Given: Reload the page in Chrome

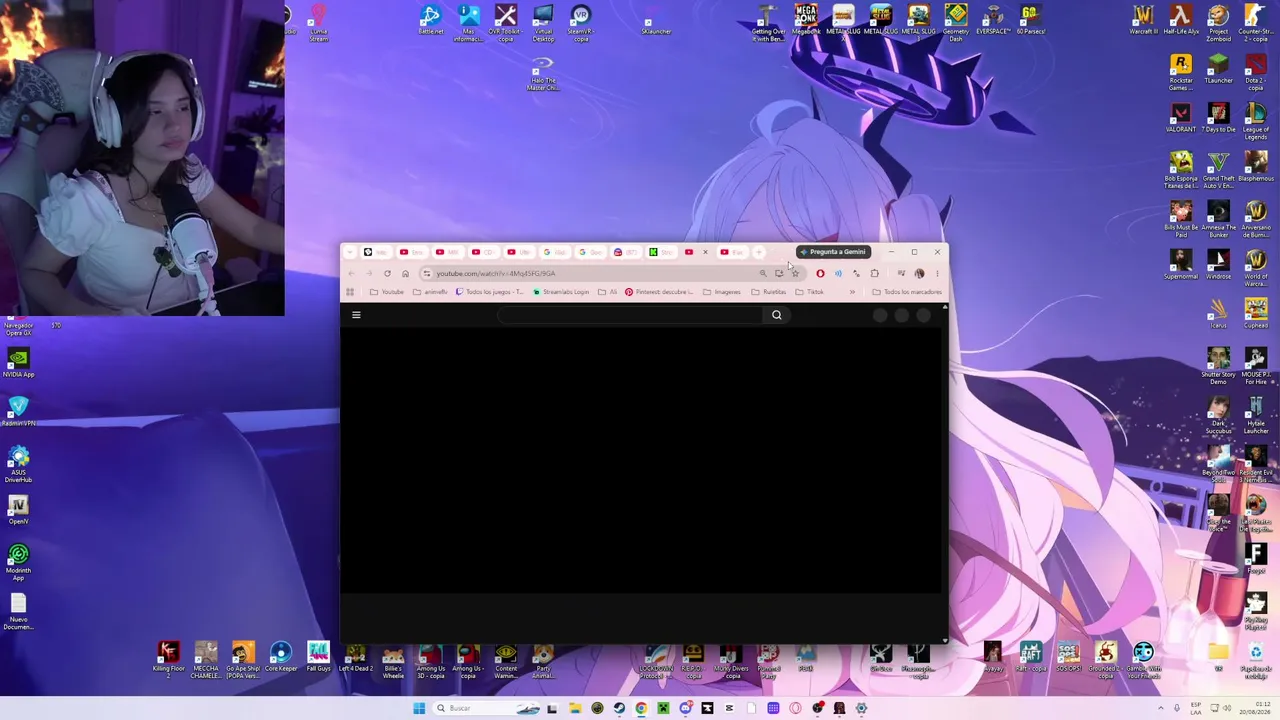Looking at the screenshot, I should [387, 273].
